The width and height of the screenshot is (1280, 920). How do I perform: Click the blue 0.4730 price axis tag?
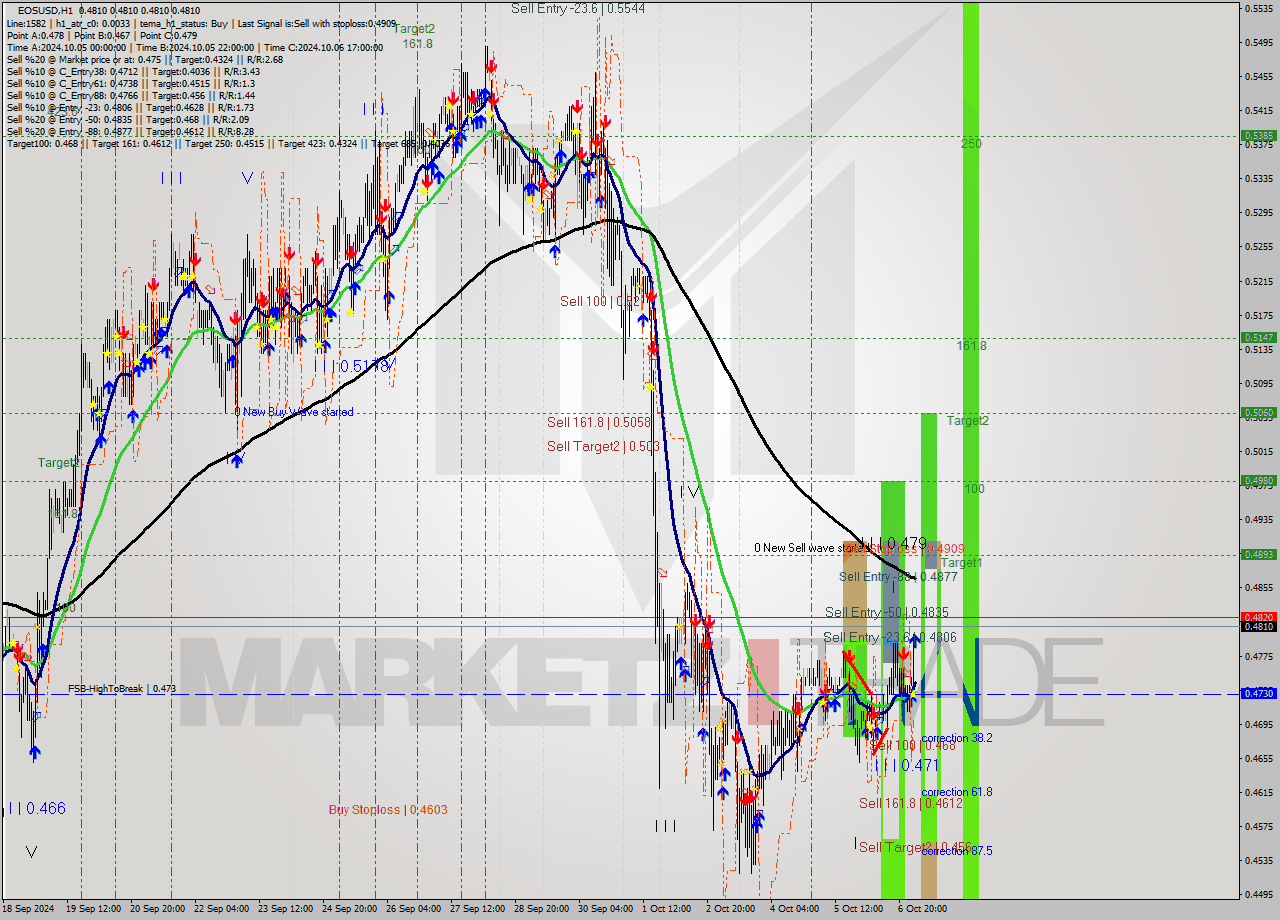tap(1257, 693)
